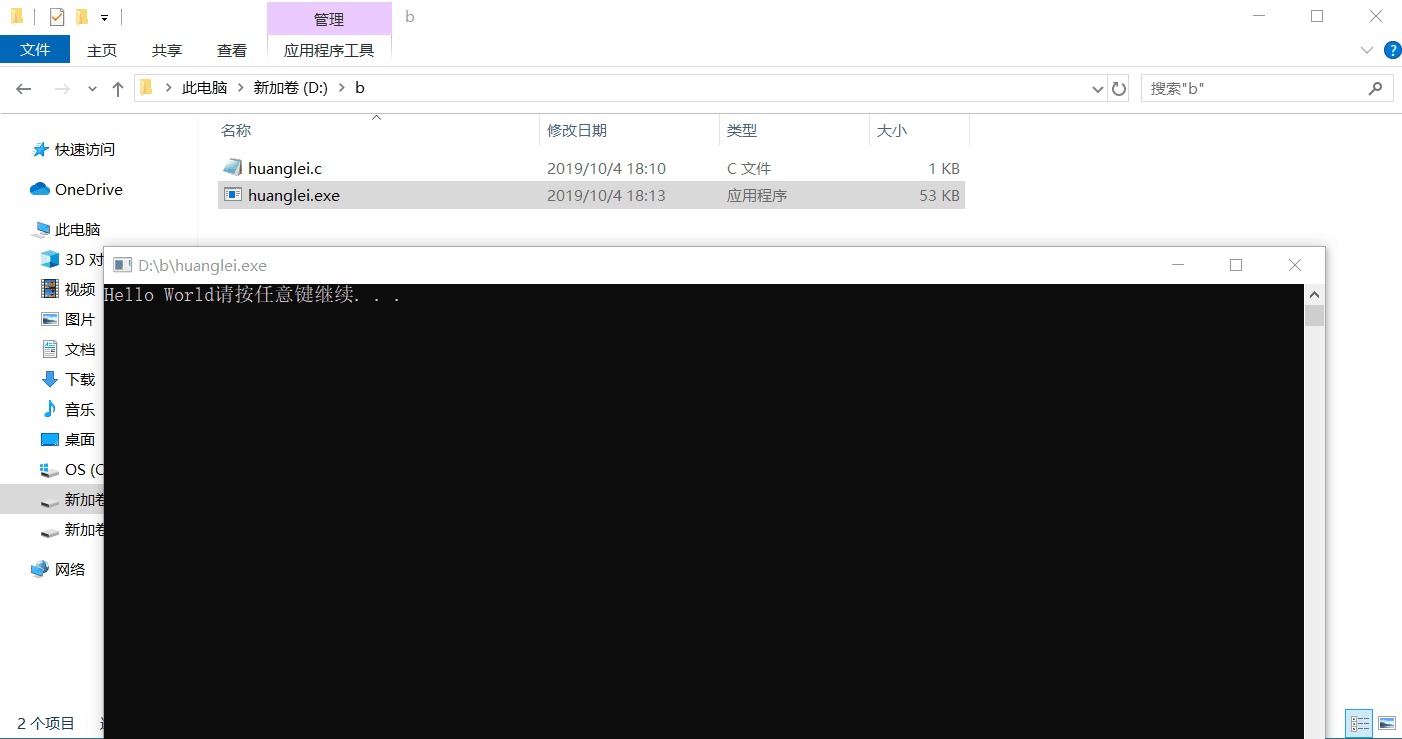Image resolution: width=1402 pixels, height=739 pixels.
Task: Select the huanglei.exe application icon
Action: [233, 195]
